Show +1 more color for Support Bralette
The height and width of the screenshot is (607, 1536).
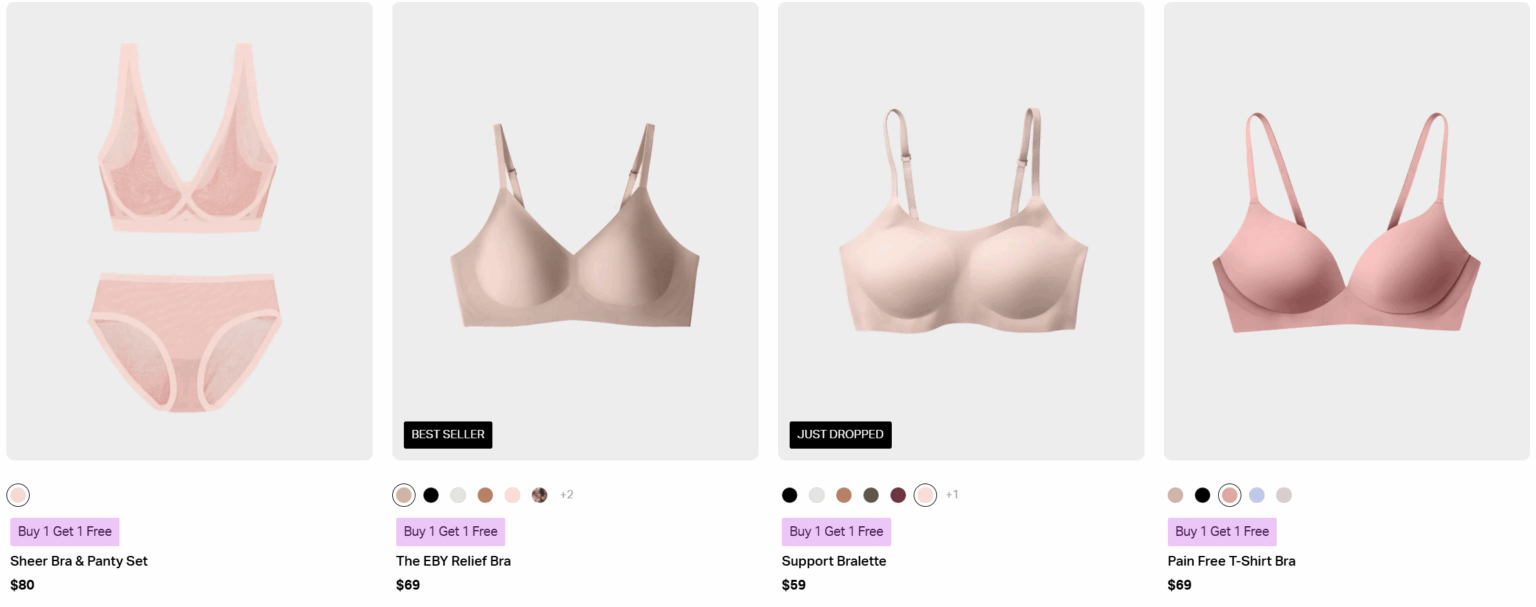click(x=952, y=495)
